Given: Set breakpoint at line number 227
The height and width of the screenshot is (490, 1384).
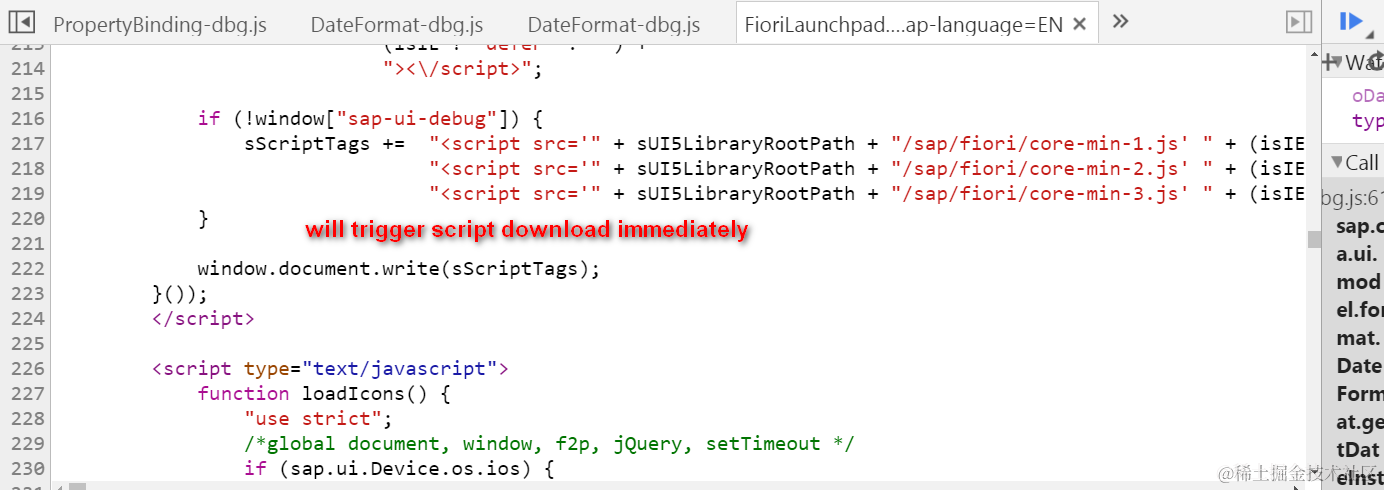Looking at the screenshot, I should [x=27, y=394].
